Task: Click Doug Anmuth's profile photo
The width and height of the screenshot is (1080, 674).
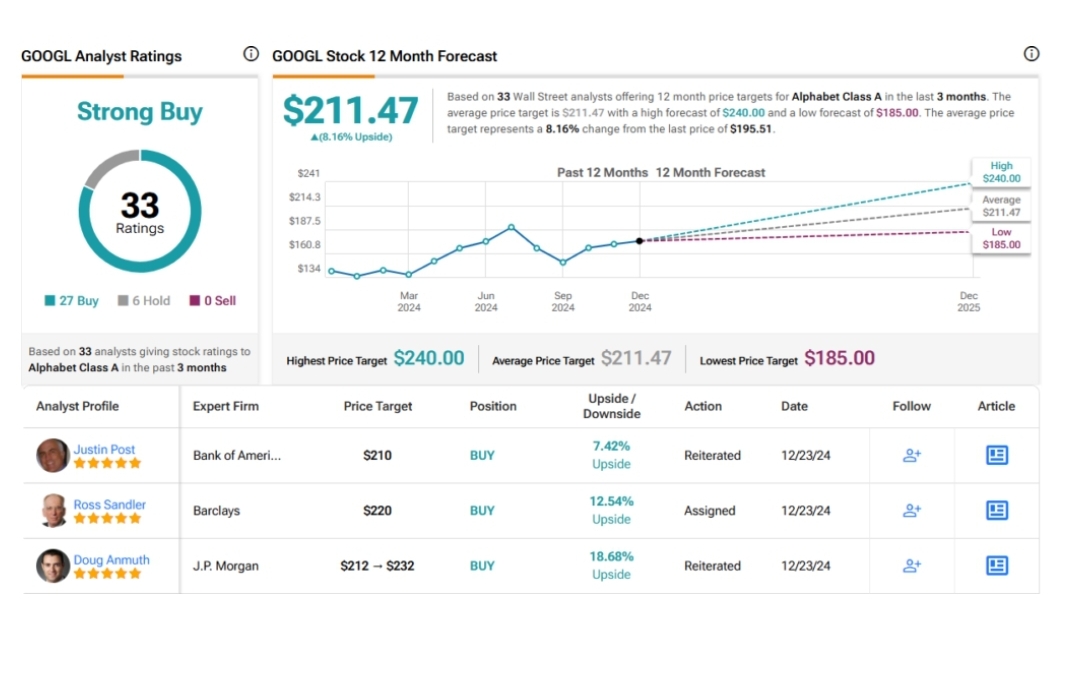Action: tap(53, 566)
